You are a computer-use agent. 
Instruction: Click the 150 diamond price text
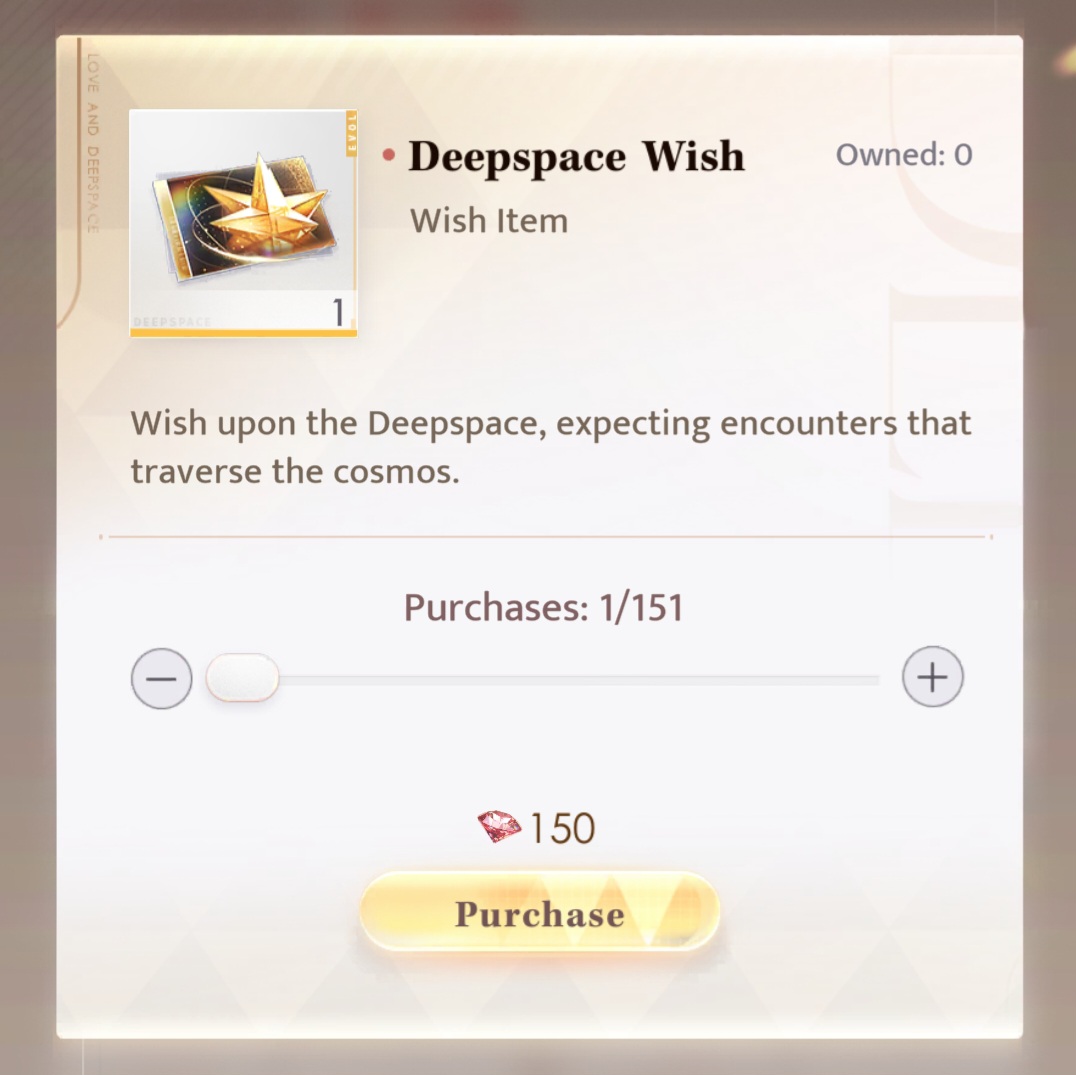[x=562, y=828]
